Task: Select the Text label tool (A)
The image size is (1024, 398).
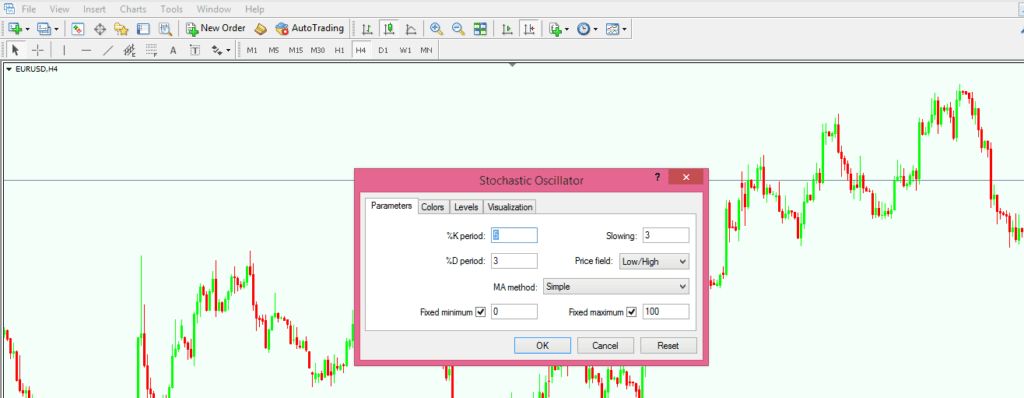Action: point(173,50)
